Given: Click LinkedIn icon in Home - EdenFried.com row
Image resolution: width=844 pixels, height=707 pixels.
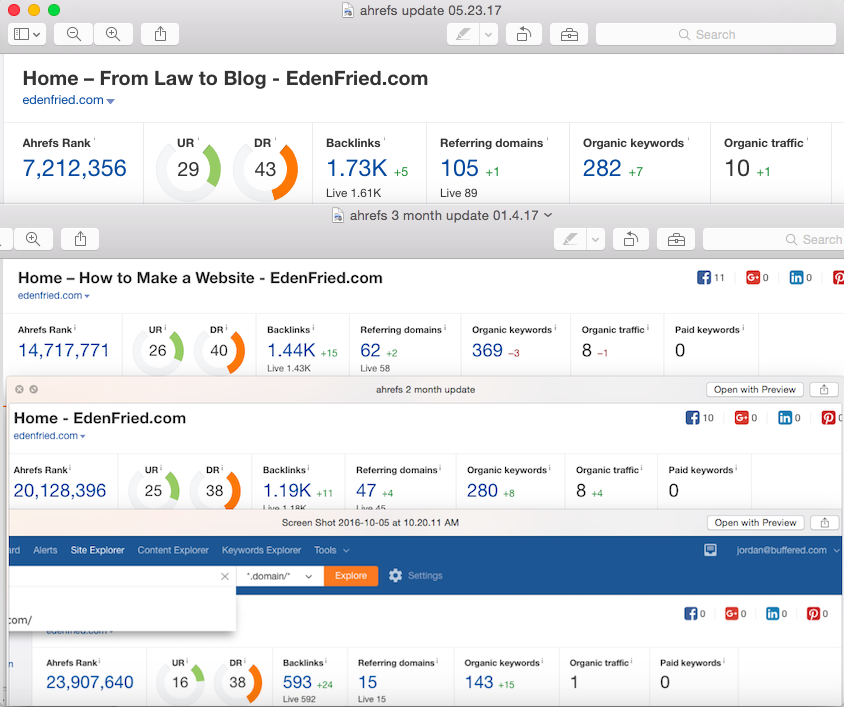Looking at the screenshot, I should click(x=785, y=418).
